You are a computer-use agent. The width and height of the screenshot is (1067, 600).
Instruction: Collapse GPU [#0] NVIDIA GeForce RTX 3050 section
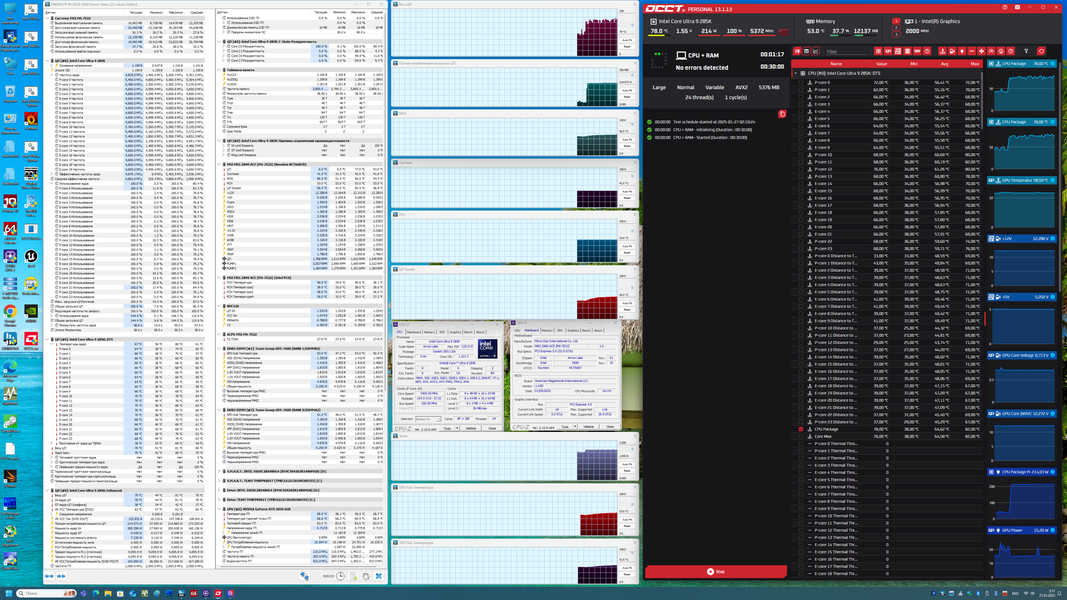pyautogui.click(x=220, y=509)
